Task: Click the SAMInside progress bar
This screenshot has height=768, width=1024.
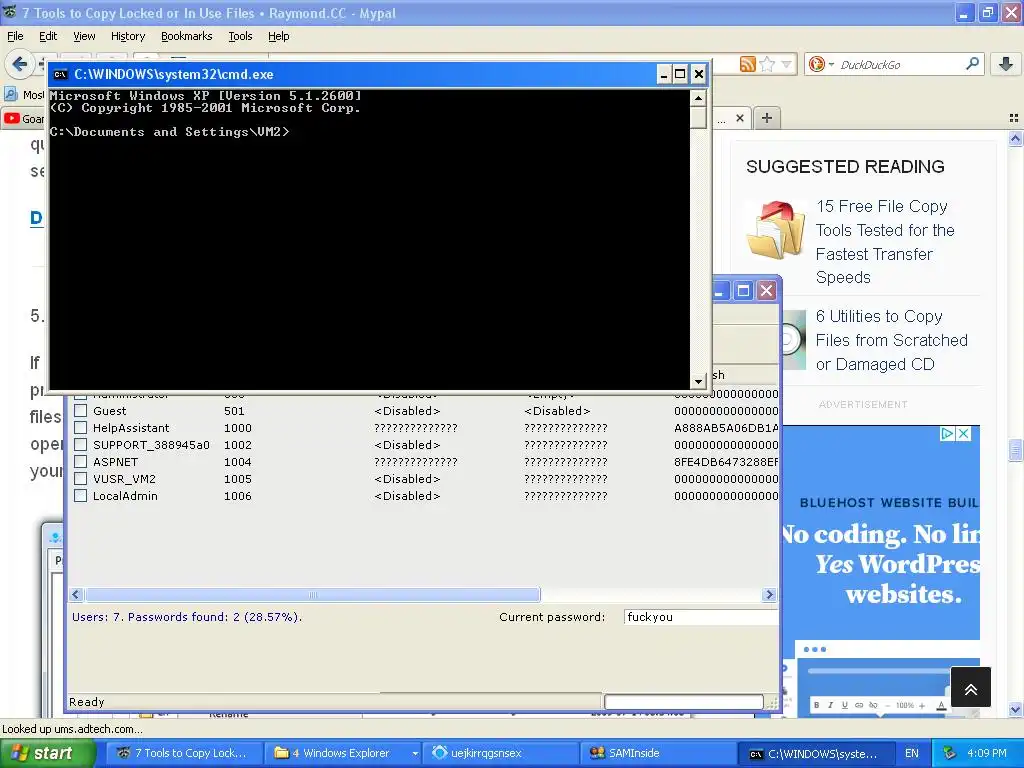Action: click(684, 702)
